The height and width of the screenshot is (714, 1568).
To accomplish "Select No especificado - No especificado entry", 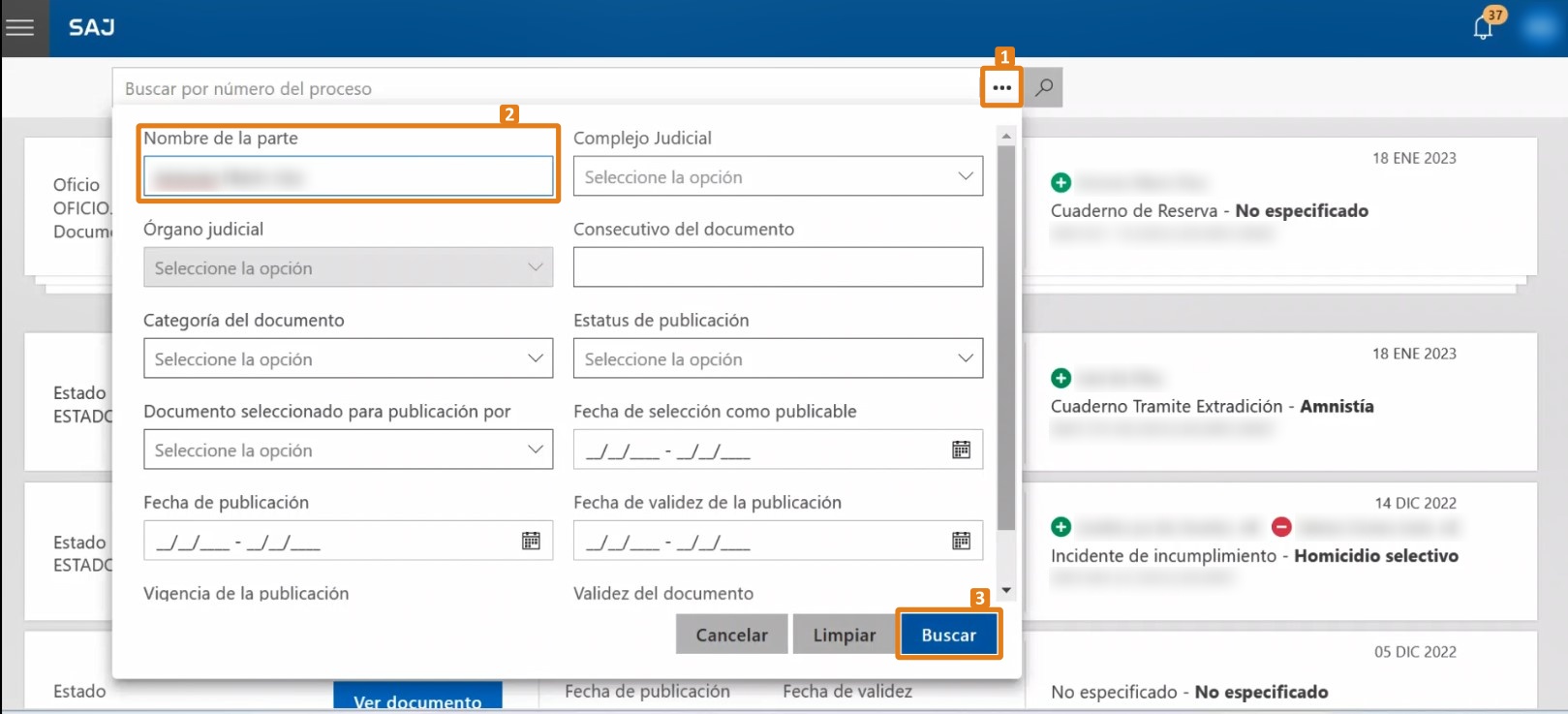I will tap(1189, 692).
